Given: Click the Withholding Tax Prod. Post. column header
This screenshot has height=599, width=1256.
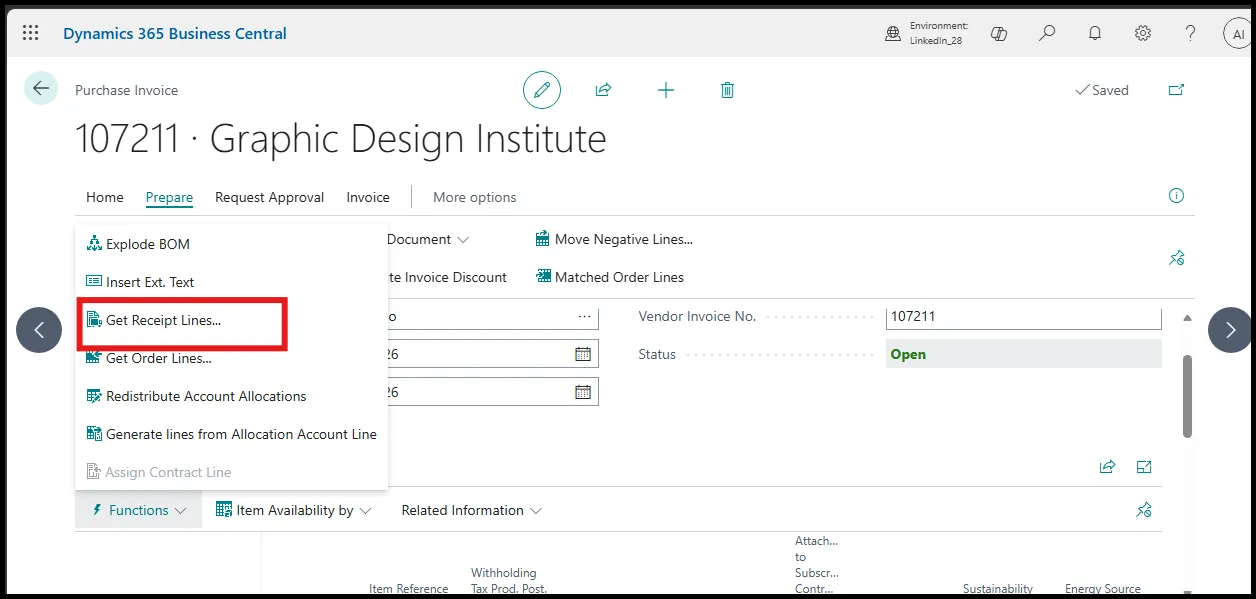Looking at the screenshot, I should point(509,581).
